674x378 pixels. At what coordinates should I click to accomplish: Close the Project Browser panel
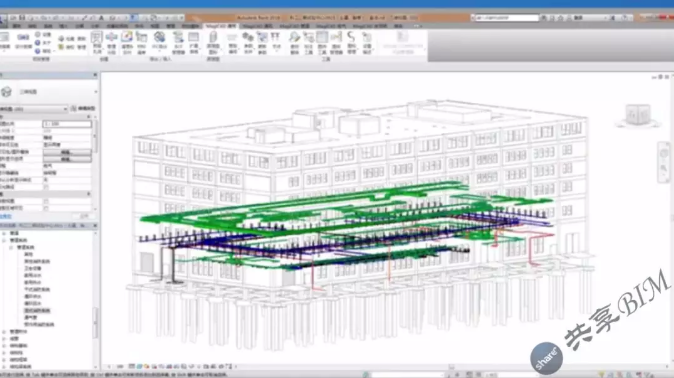coord(95,225)
